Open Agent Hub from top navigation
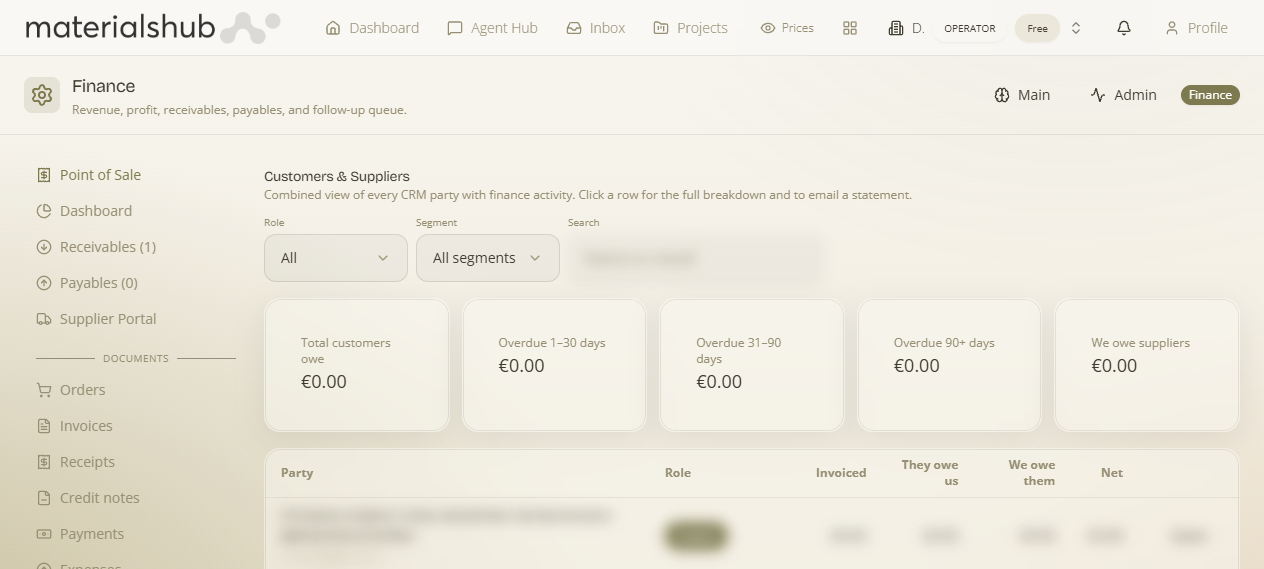Viewport: 1264px width, 569px height. pos(492,28)
